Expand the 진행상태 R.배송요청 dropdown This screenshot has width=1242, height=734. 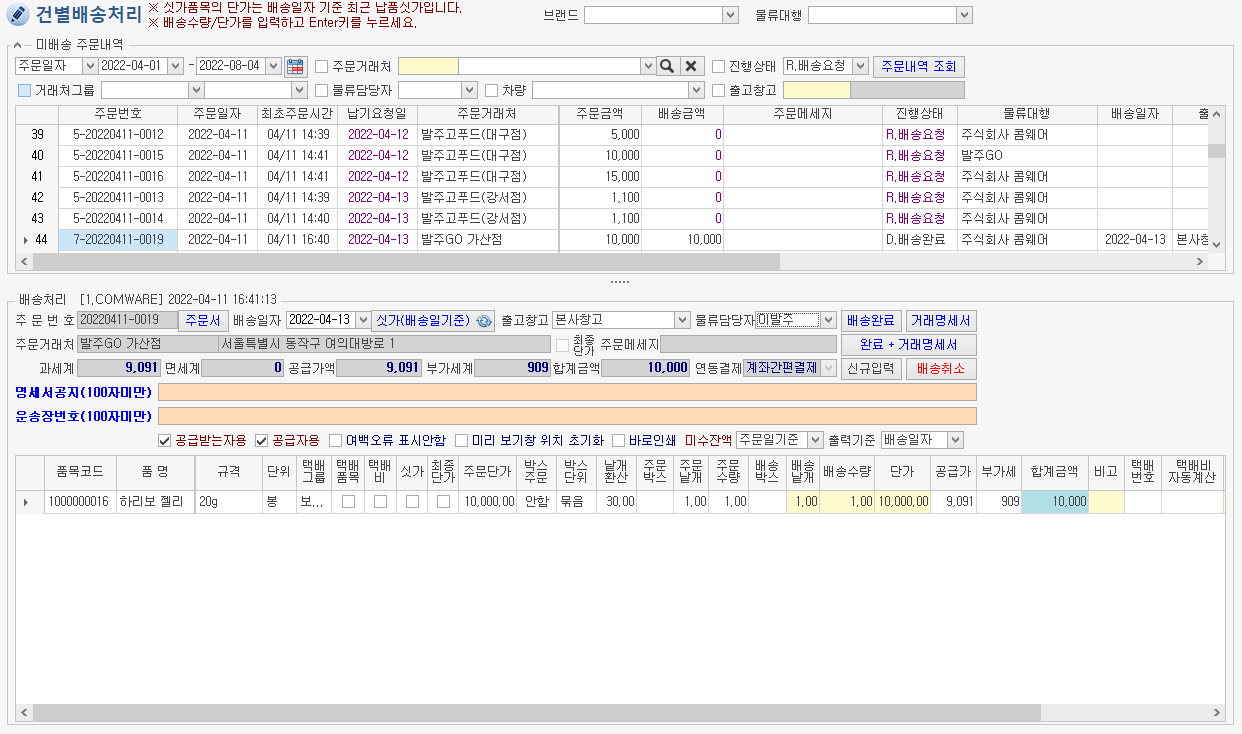861,66
